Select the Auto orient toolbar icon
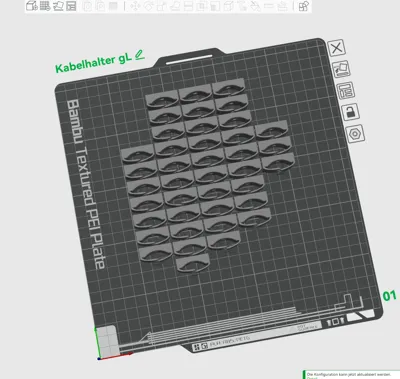 pyautogui.click(x=58, y=6)
